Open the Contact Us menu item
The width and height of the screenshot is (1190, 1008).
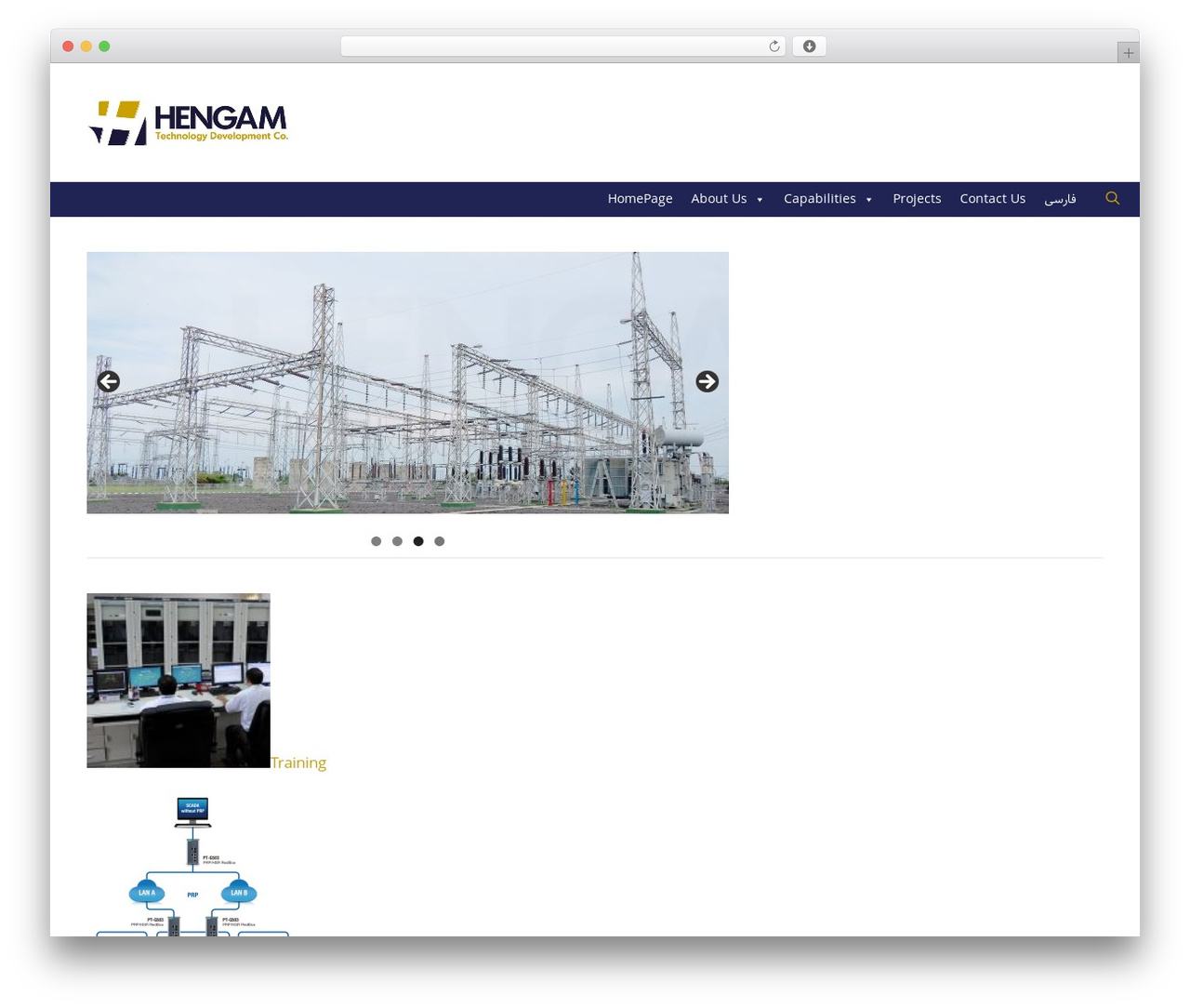pos(992,199)
